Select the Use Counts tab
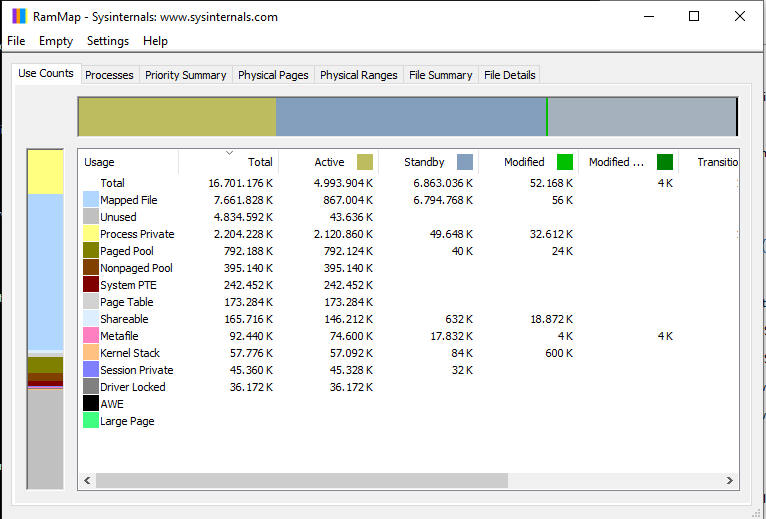766x519 pixels. pos(46,73)
